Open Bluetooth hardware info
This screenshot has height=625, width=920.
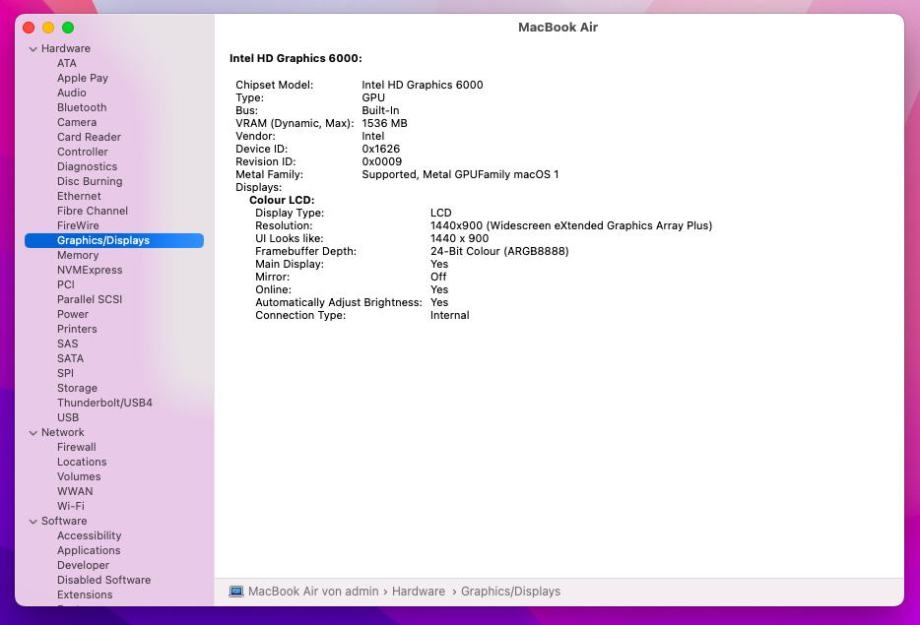(x=82, y=107)
